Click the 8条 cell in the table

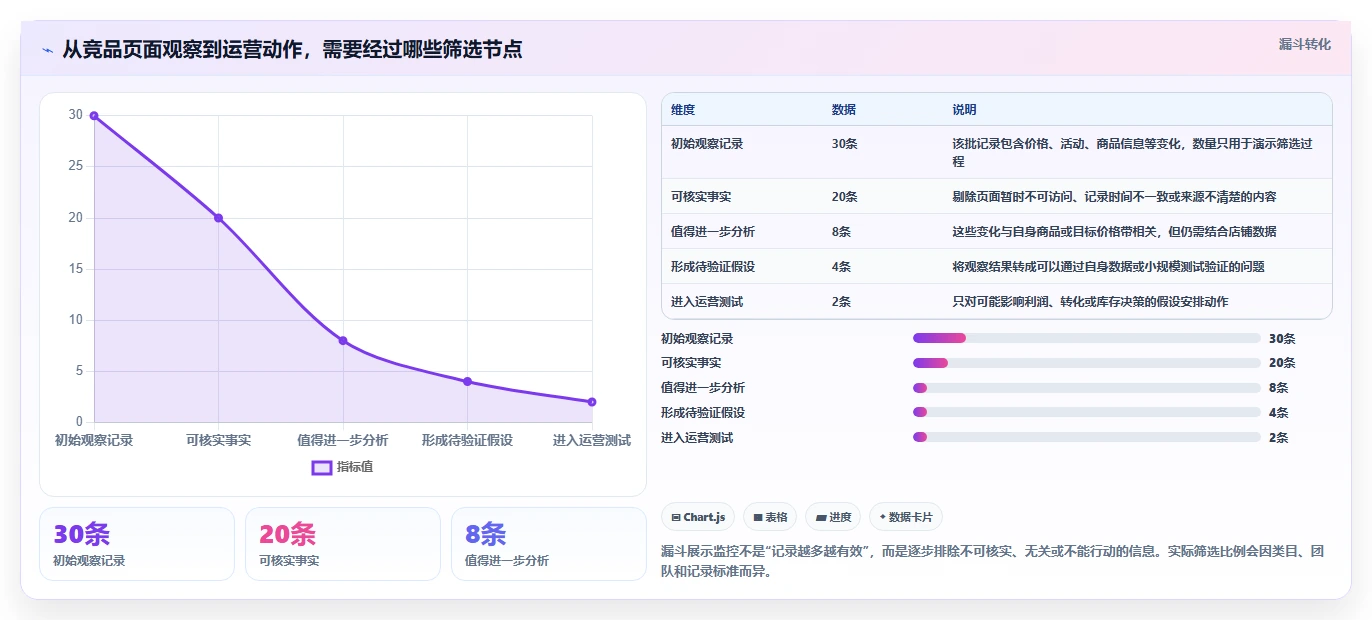841,231
